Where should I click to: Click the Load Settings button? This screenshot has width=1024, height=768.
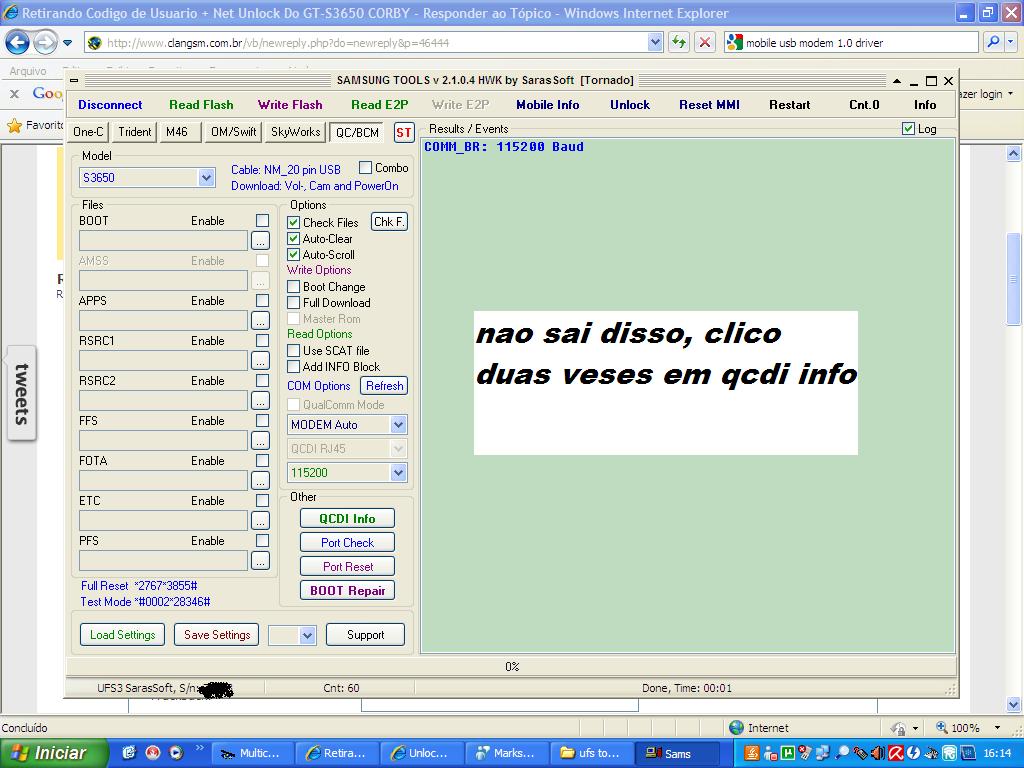123,635
